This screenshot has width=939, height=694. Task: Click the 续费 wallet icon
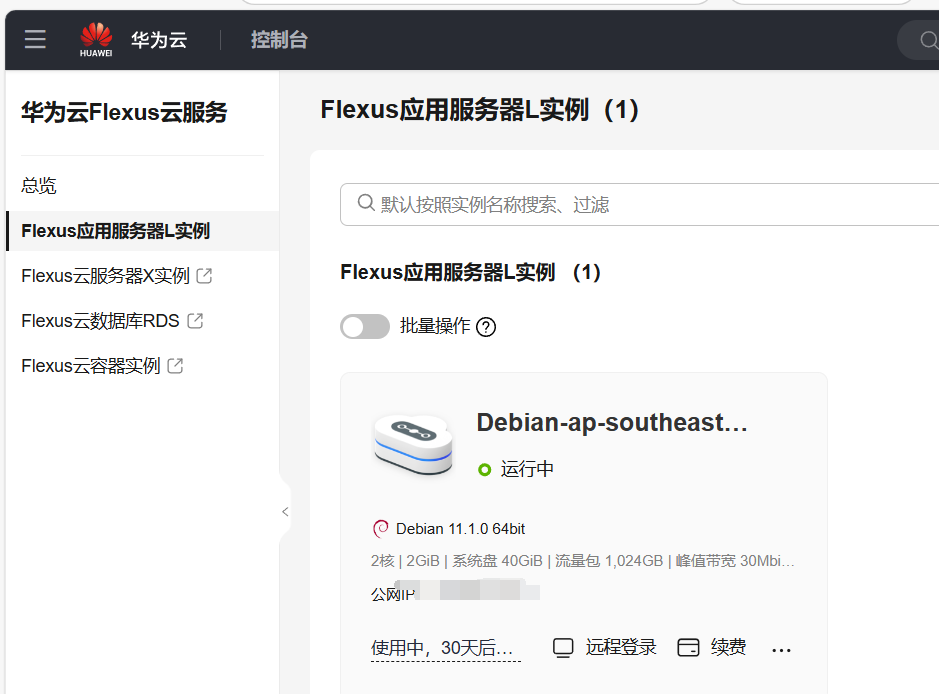pos(688,647)
